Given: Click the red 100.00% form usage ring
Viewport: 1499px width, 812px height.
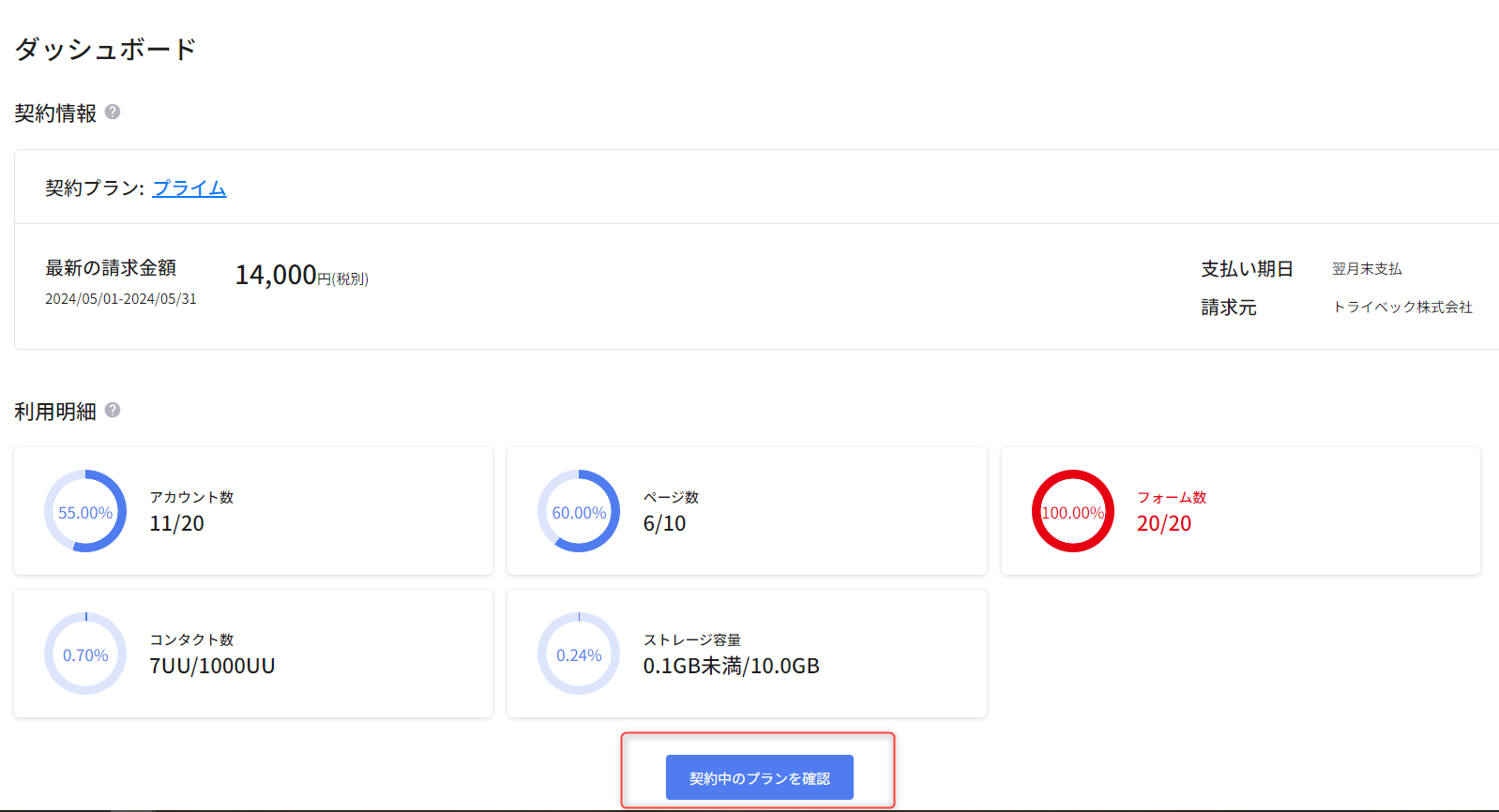Looking at the screenshot, I should click(x=1073, y=511).
